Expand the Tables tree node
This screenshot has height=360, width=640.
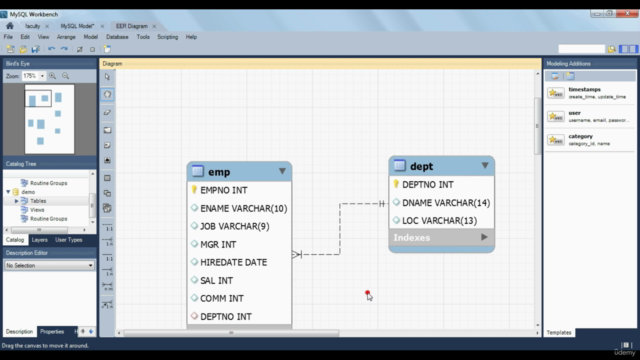coord(16,201)
